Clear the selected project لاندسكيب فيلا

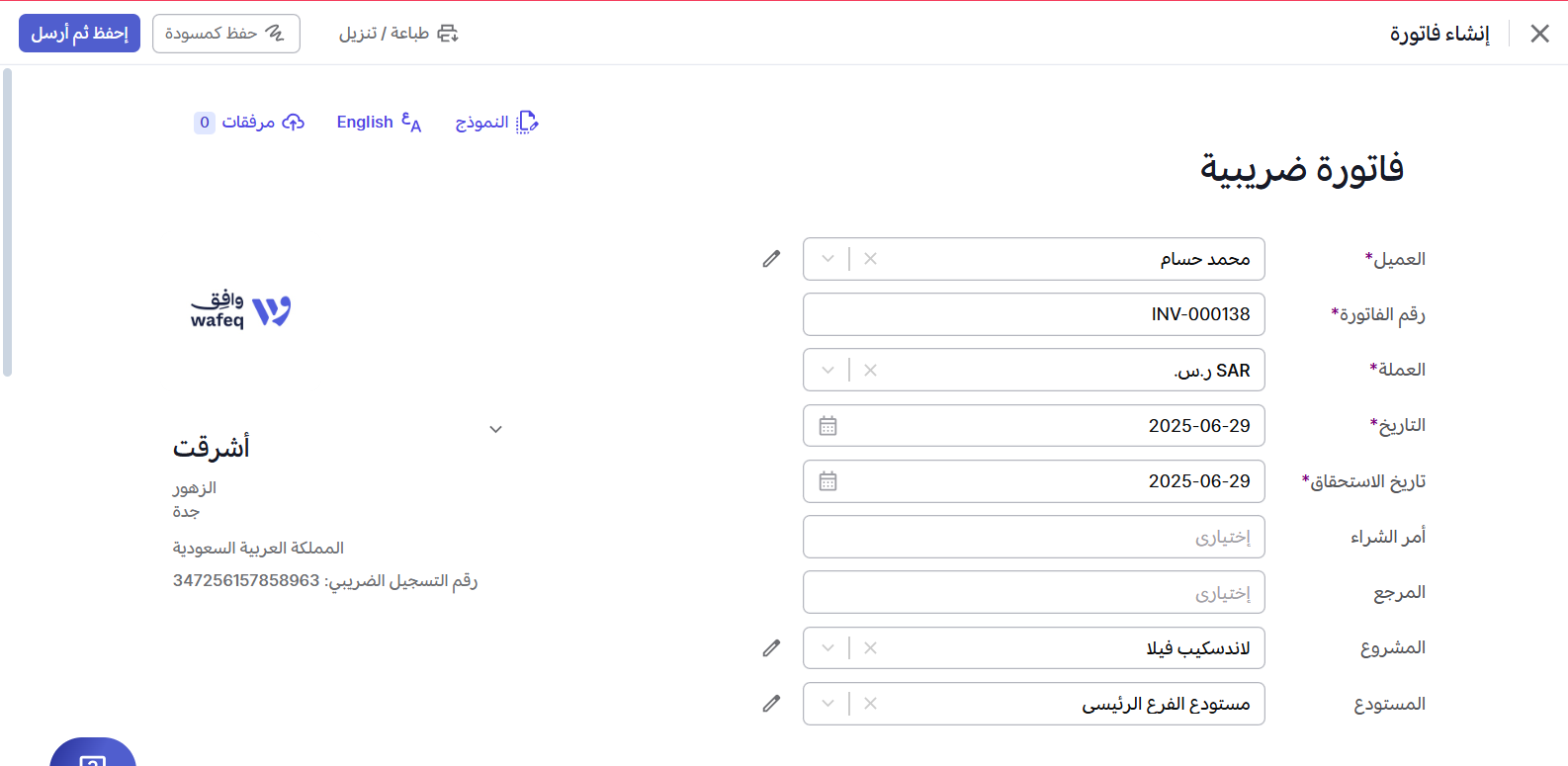click(870, 648)
